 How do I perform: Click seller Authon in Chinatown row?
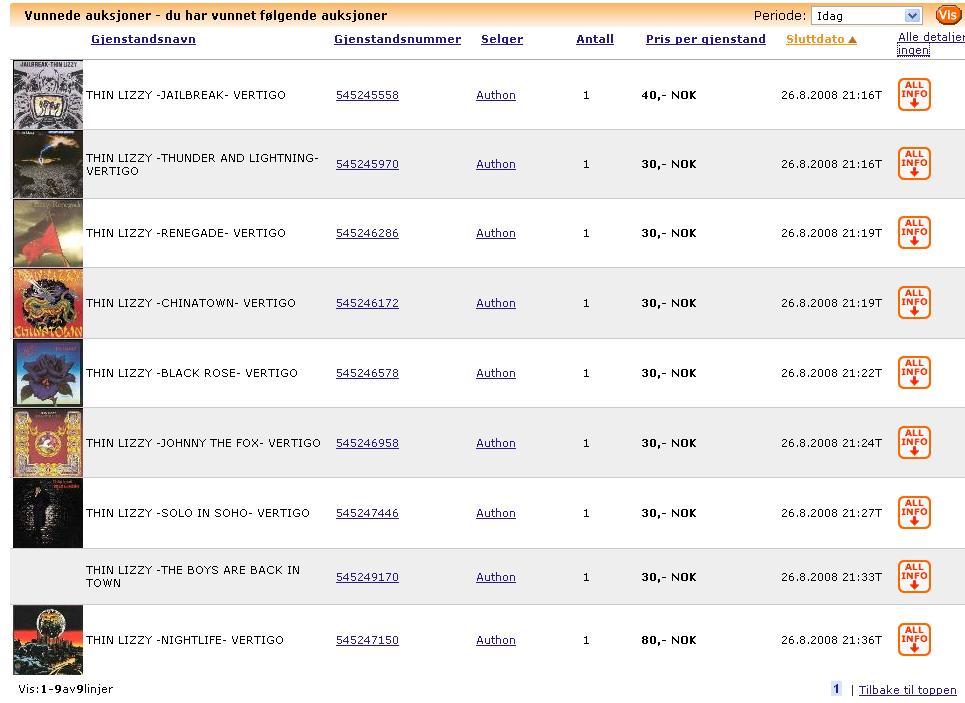pos(496,303)
